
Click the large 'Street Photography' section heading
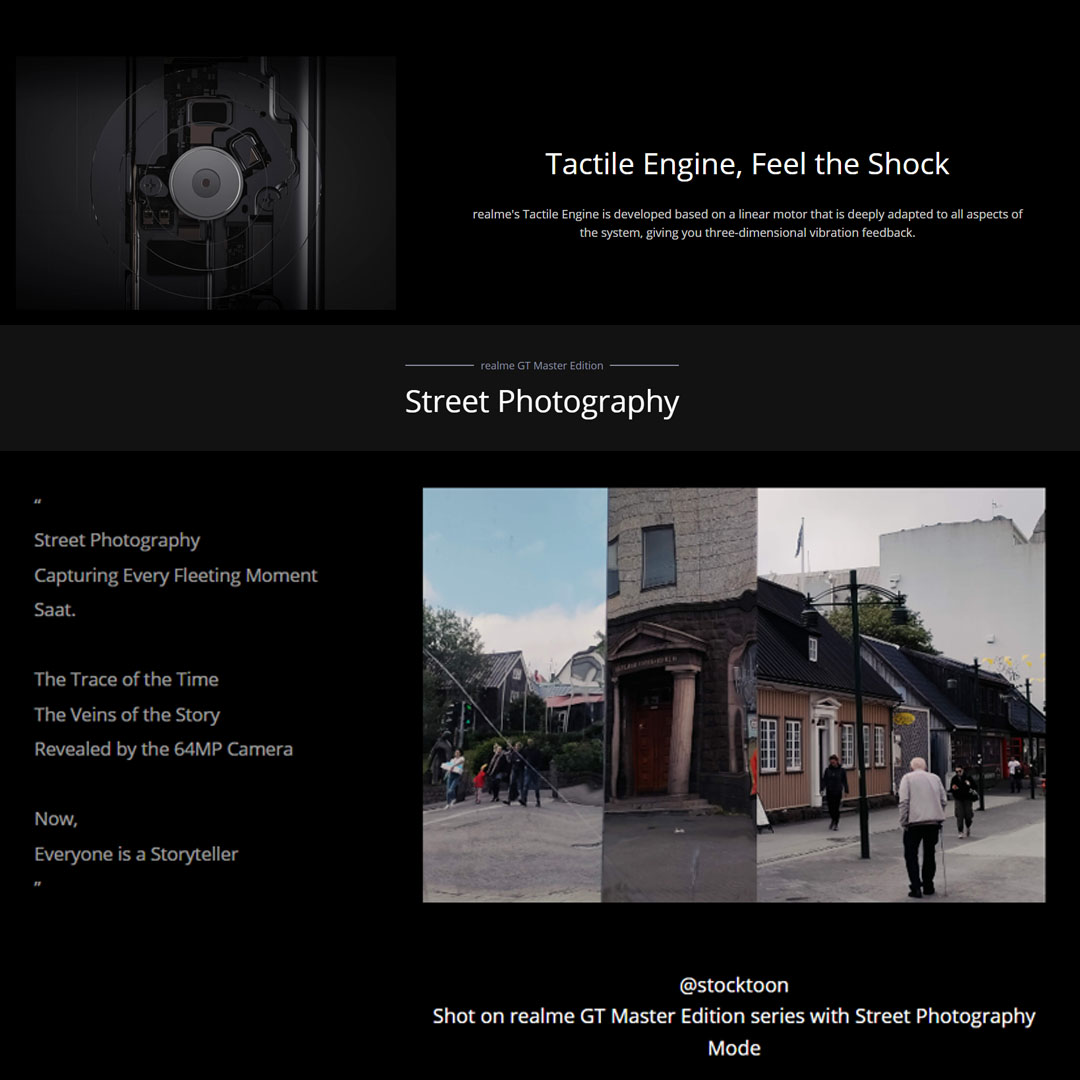(x=542, y=402)
